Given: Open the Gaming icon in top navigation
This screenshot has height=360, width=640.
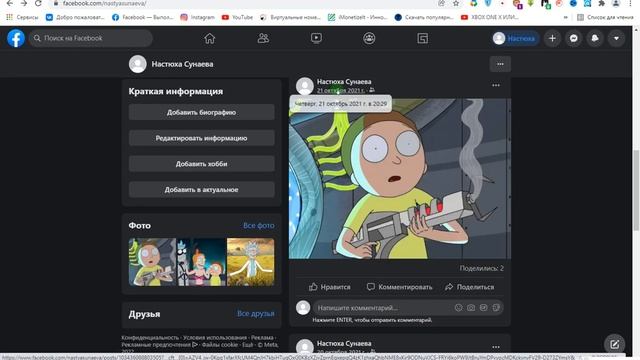Looking at the screenshot, I should click(x=422, y=38).
